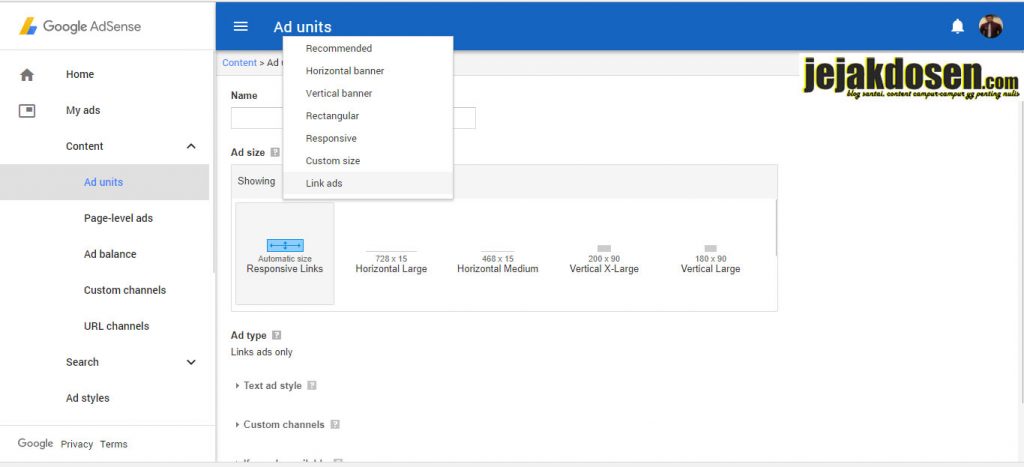Image resolution: width=1024 pixels, height=467 pixels.
Task: Open Ad styles in the sidebar
Action: 88,398
